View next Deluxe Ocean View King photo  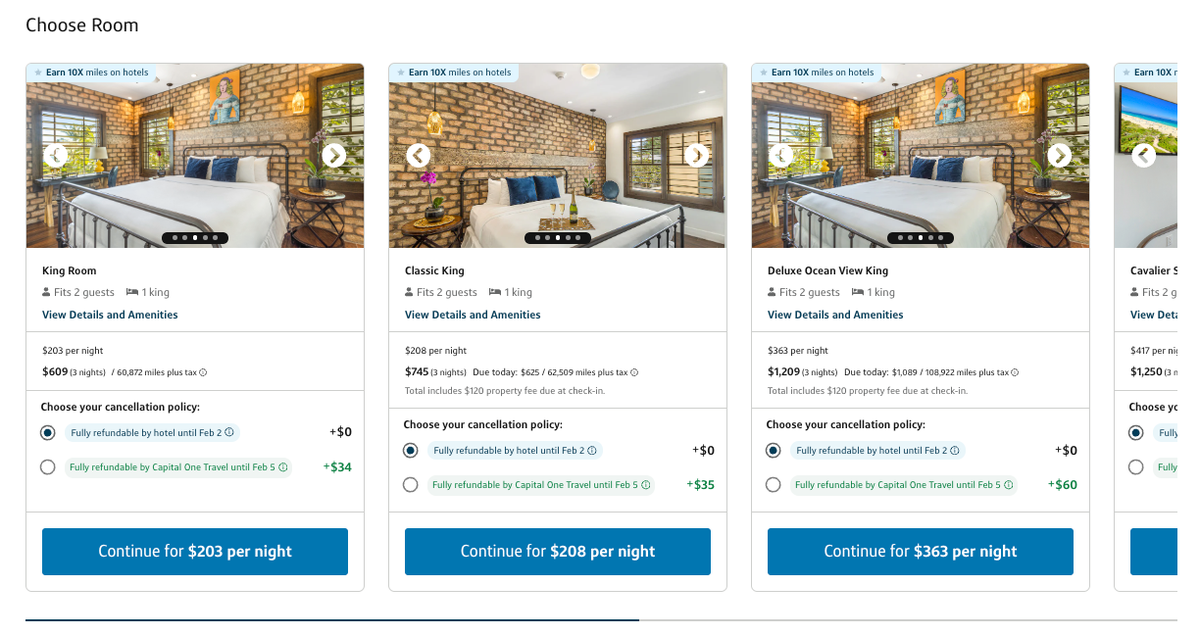pyautogui.click(x=1058, y=156)
